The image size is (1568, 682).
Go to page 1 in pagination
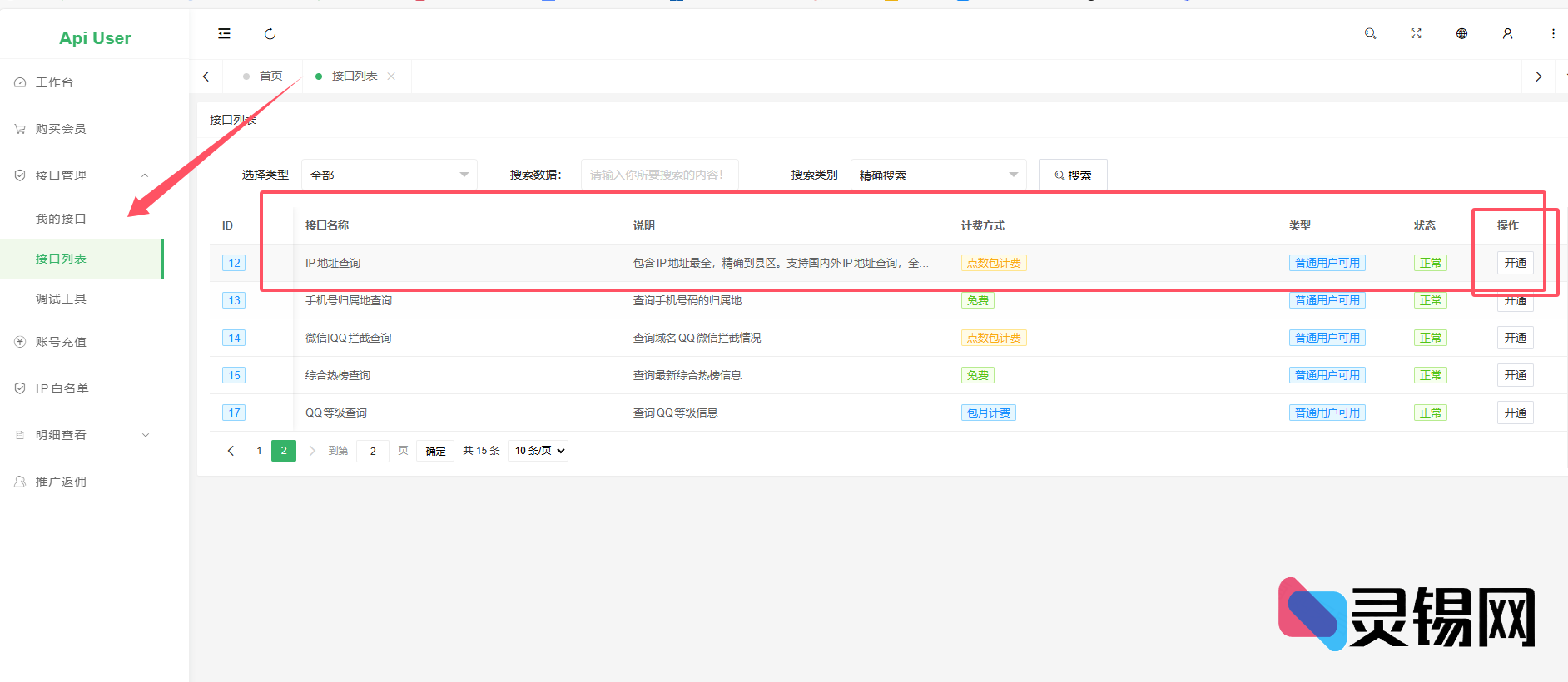tap(259, 451)
